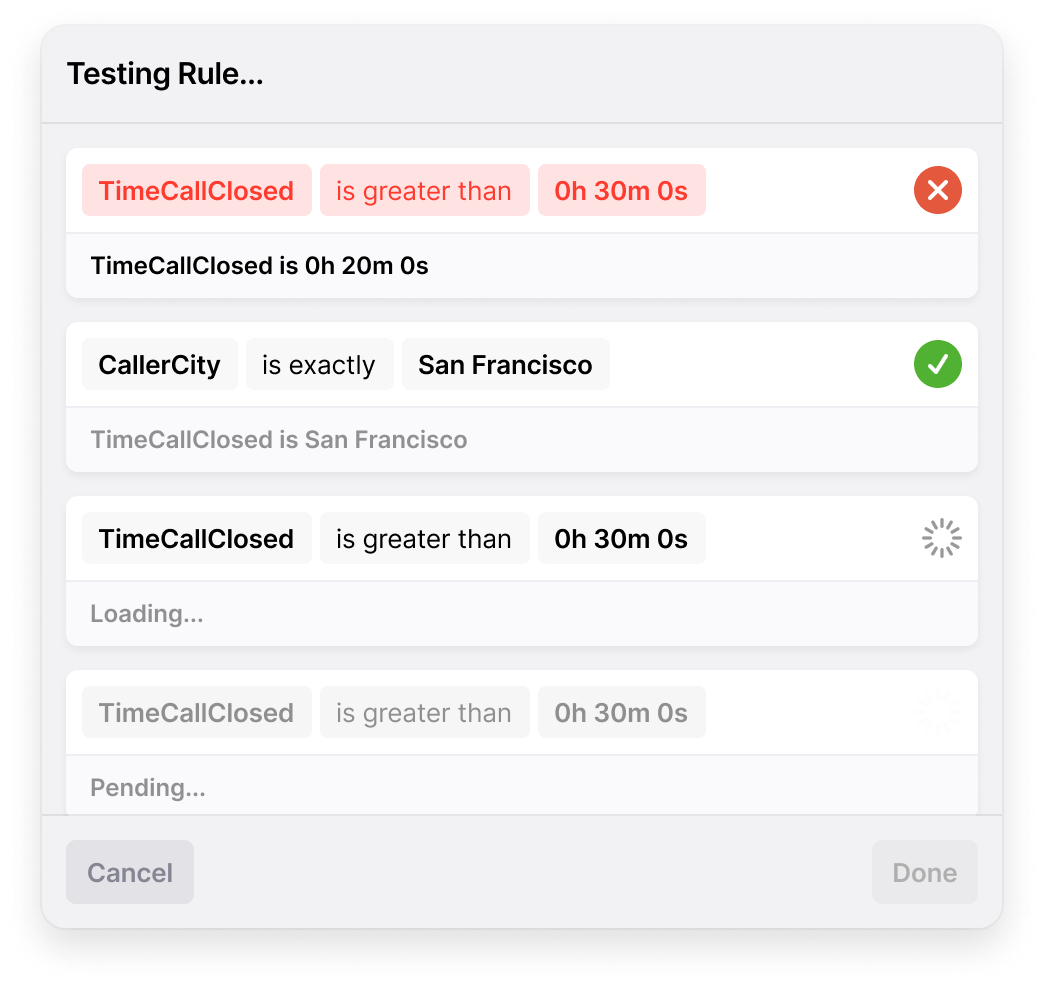Click the San Francisco value chip
This screenshot has width=1044, height=986.
pos(505,364)
